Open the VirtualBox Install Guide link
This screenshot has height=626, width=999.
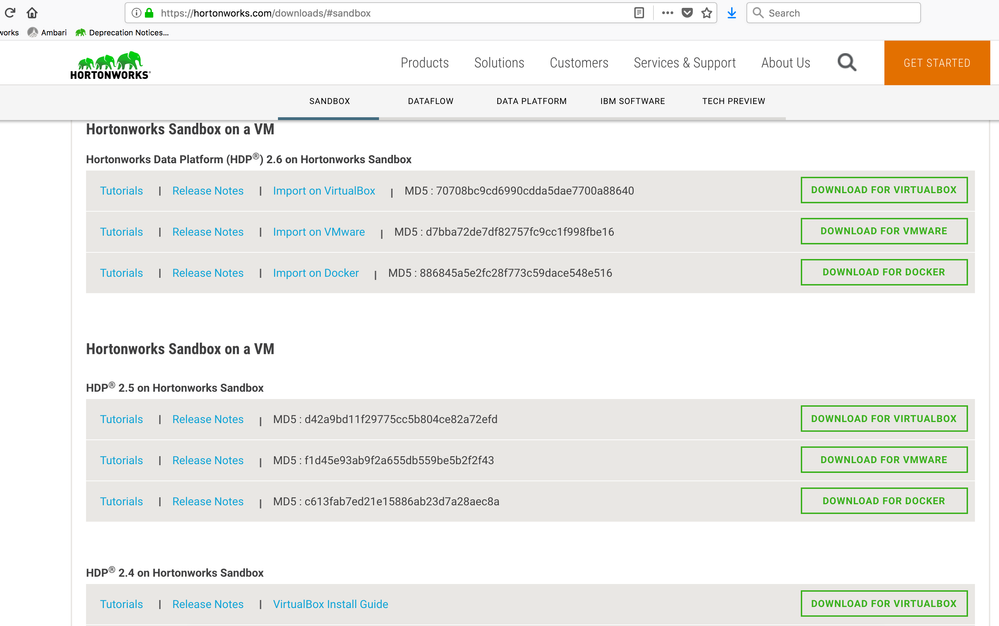330,604
